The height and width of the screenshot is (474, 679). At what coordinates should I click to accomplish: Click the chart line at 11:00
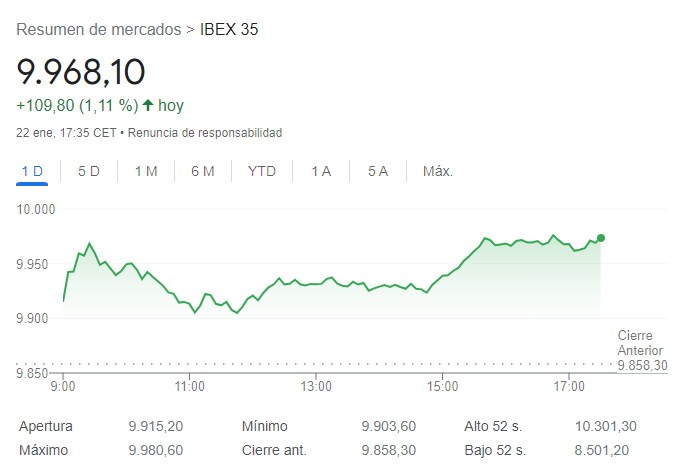(x=189, y=303)
